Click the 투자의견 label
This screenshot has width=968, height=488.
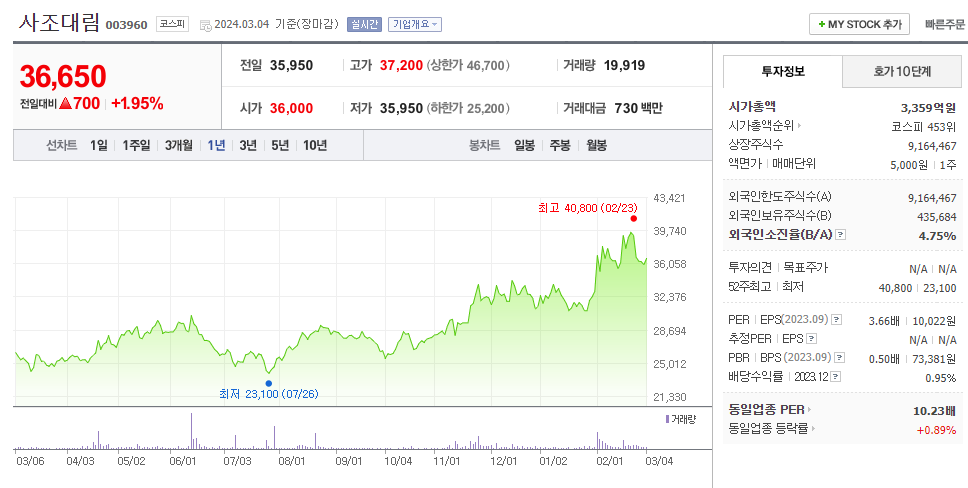click(x=750, y=267)
